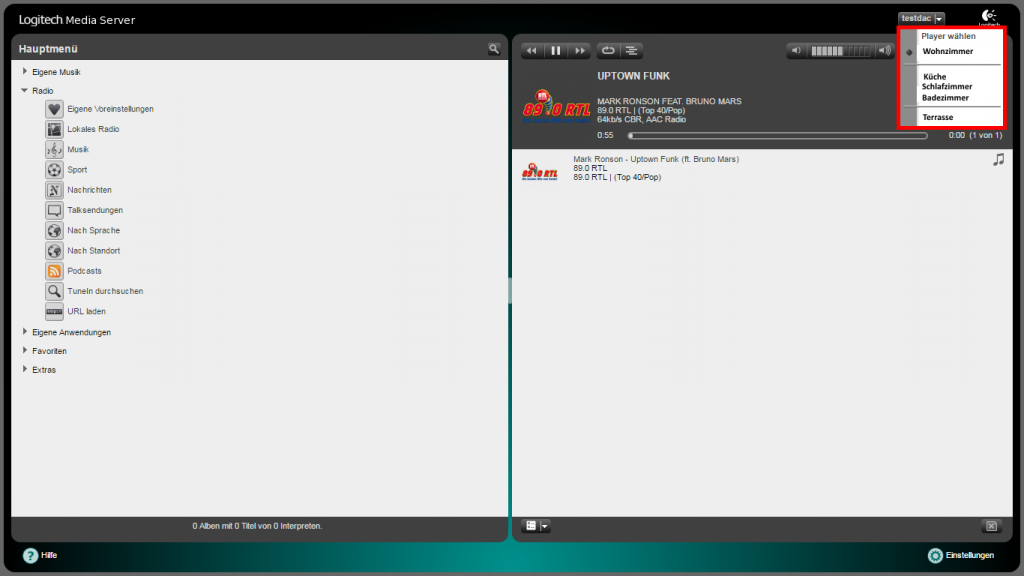
Task: Expand Eigene Anwendungen tree node
Action: click(25, 332)
